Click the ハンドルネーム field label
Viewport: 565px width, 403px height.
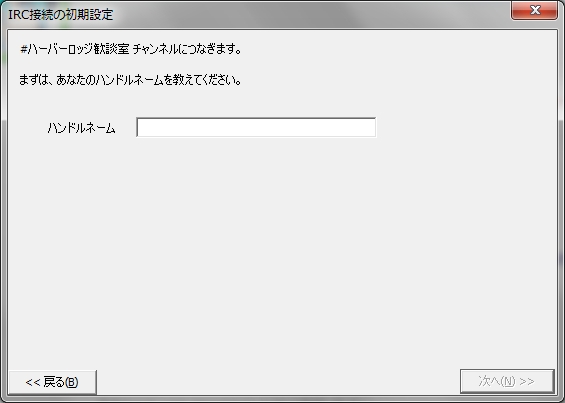pos(81,128)
